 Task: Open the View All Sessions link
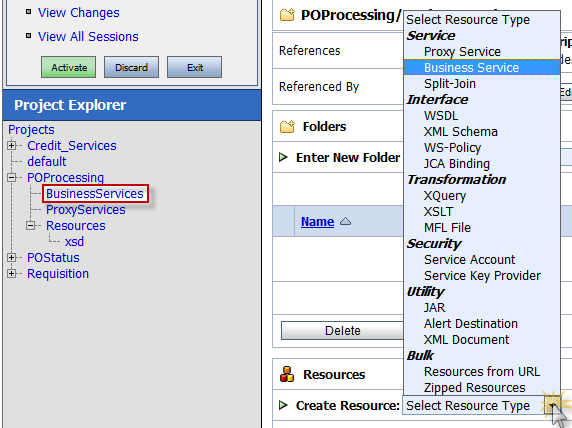[x=88, y=36]
